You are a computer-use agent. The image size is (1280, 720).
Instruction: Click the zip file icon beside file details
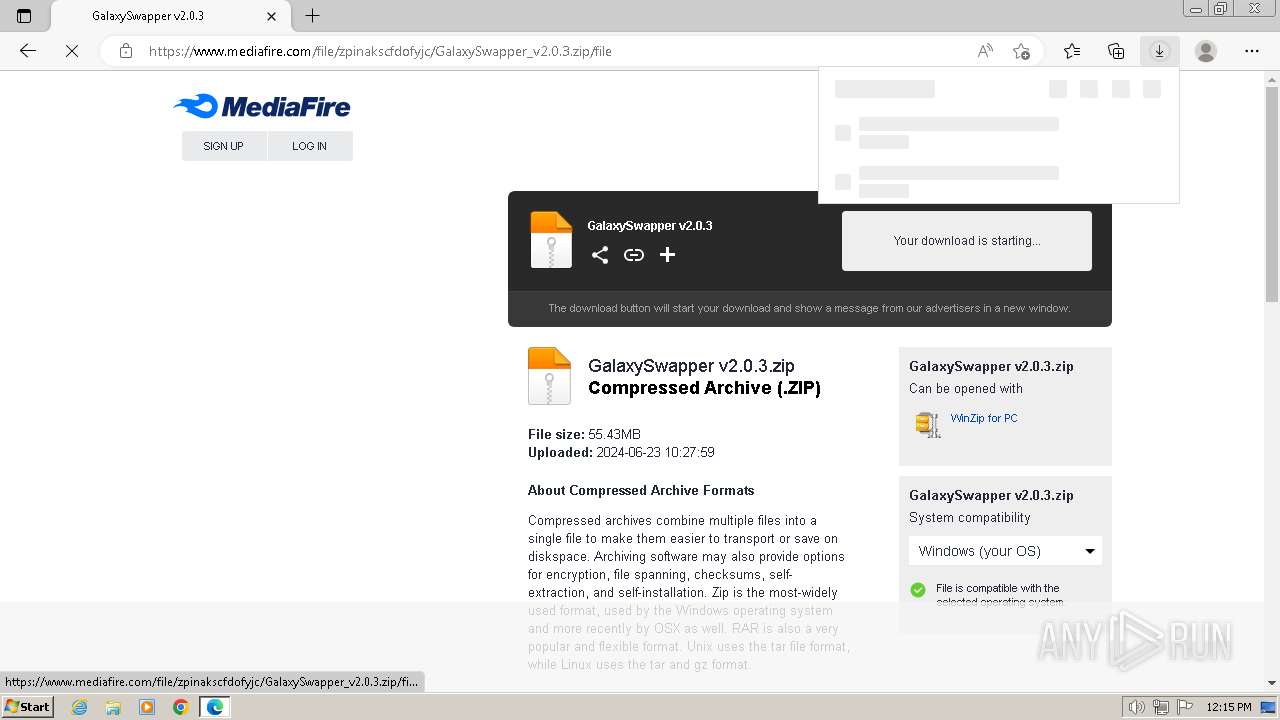click(549, 376)
